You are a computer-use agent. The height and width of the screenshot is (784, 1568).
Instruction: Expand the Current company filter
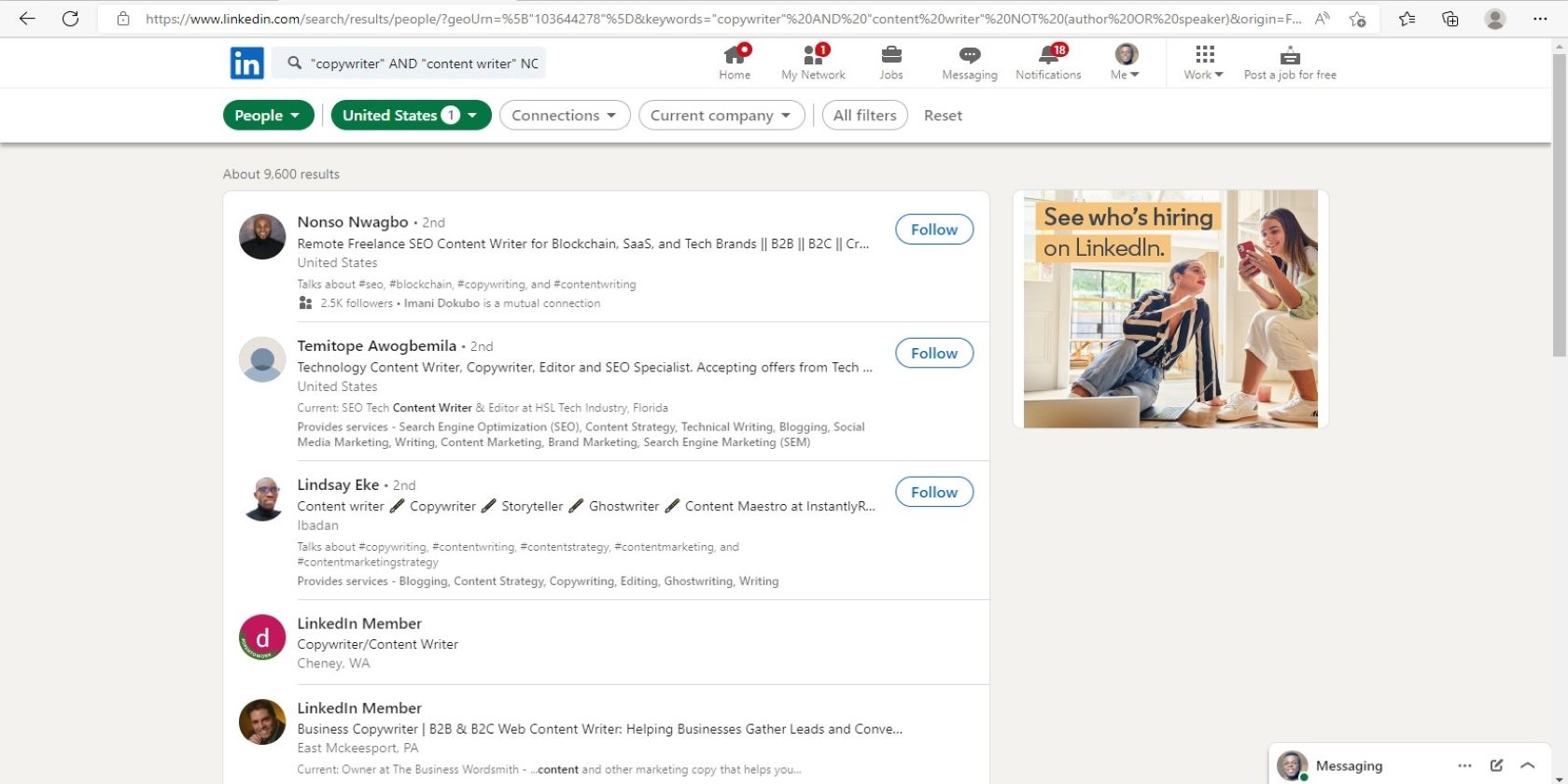[721, 115]
